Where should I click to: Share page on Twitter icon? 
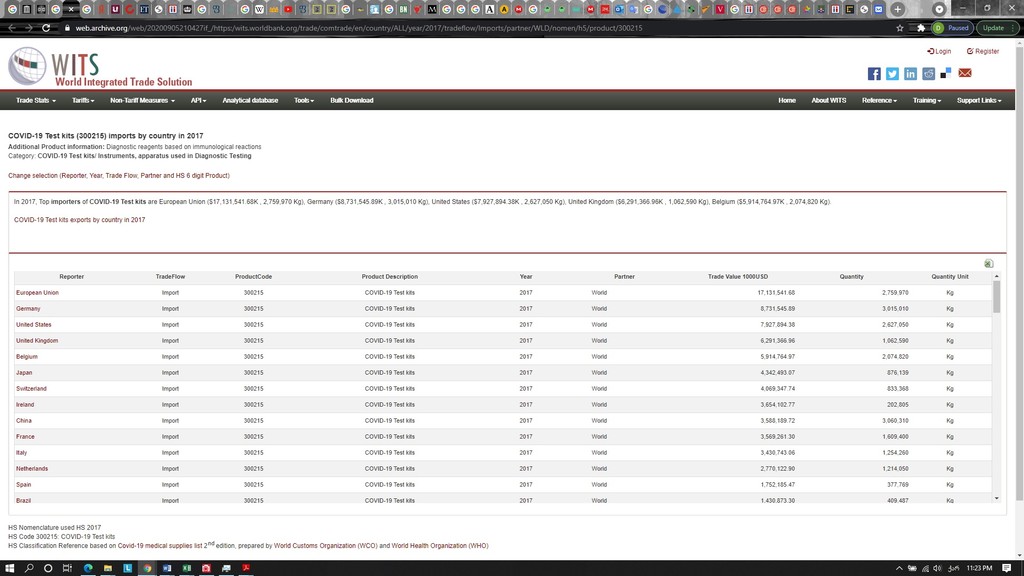point(892,74)
